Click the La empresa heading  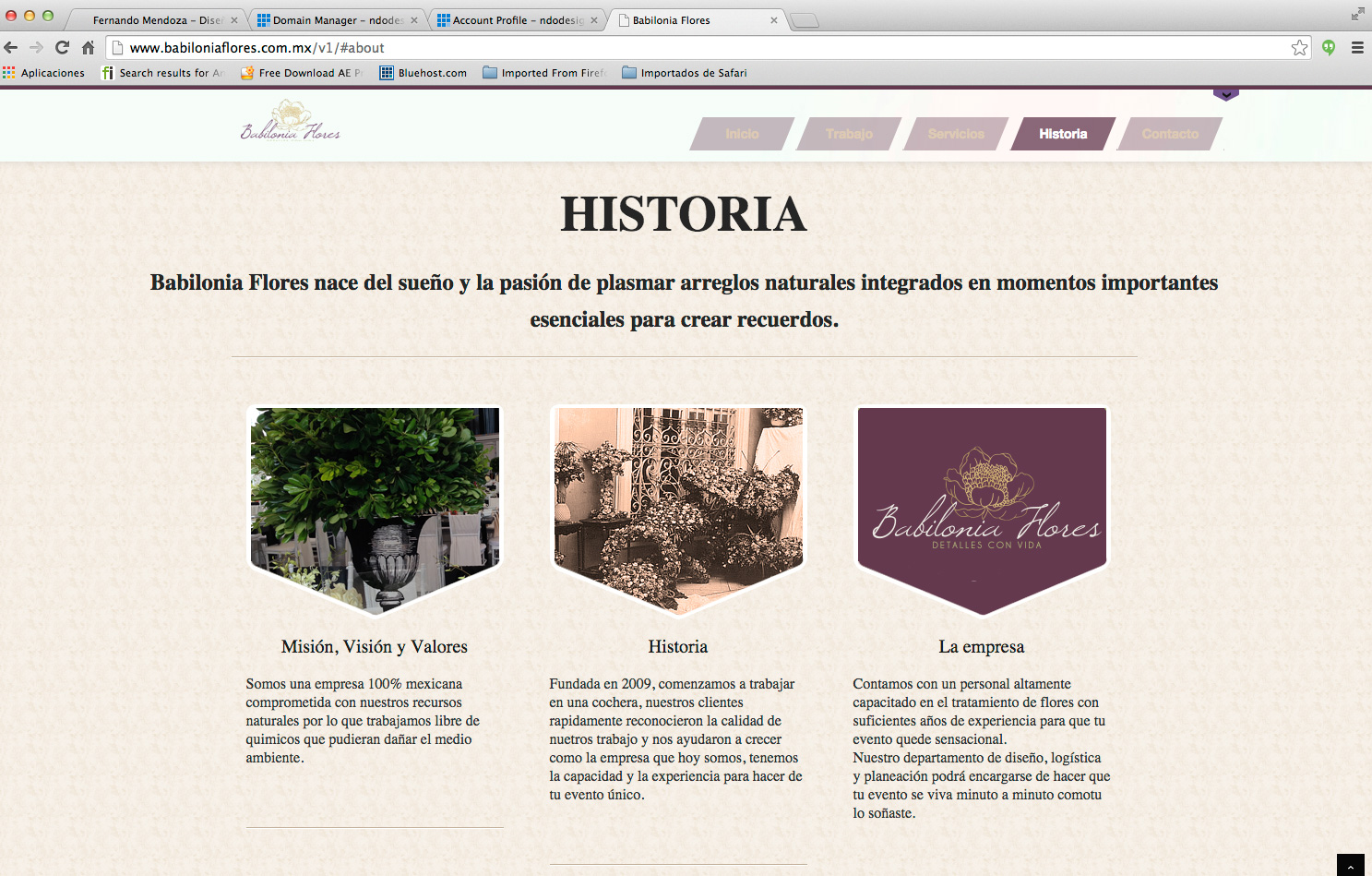[982, 647]
